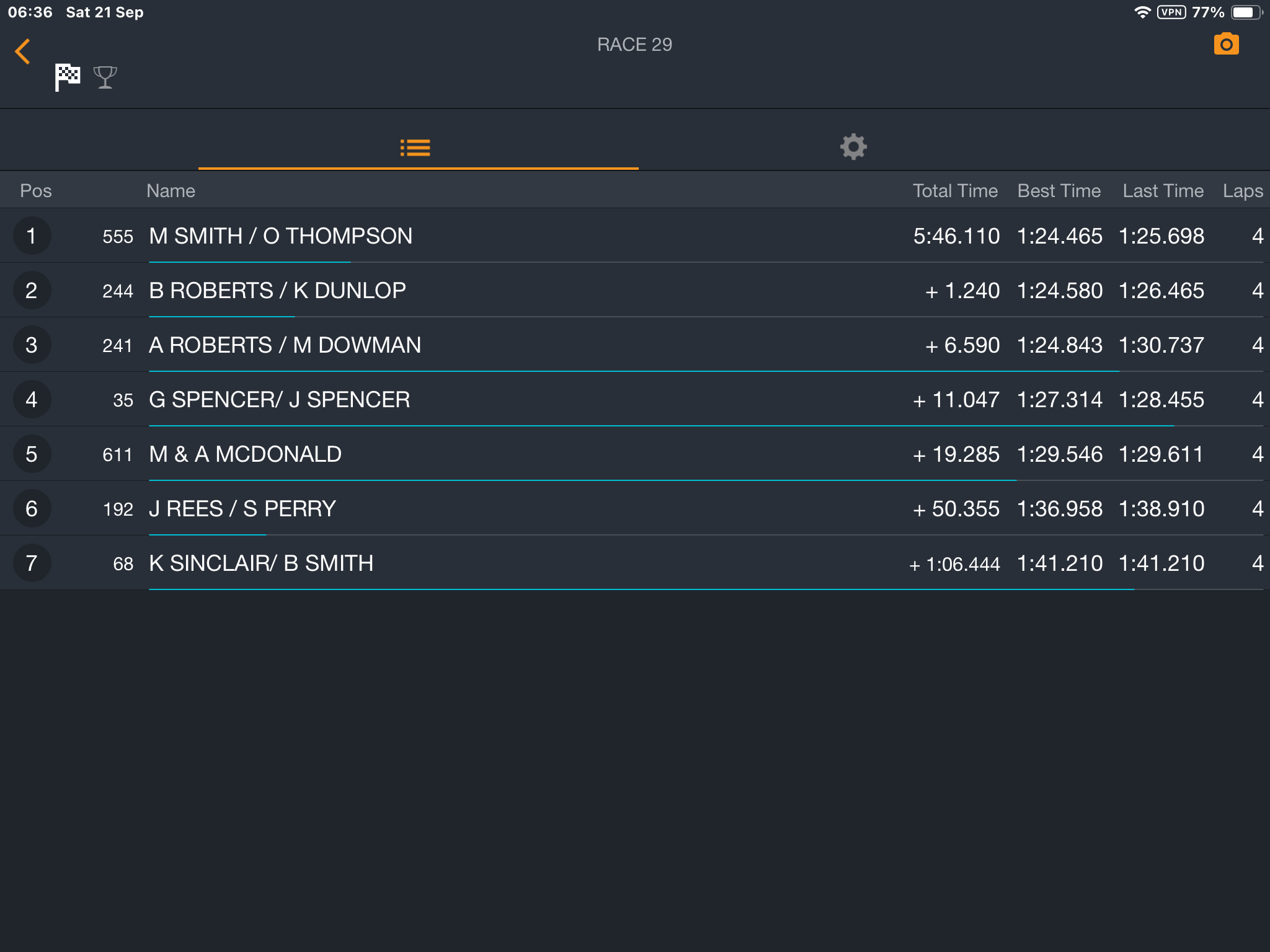Click the Name column header
1270x952 pixels.
coord(171,191)
